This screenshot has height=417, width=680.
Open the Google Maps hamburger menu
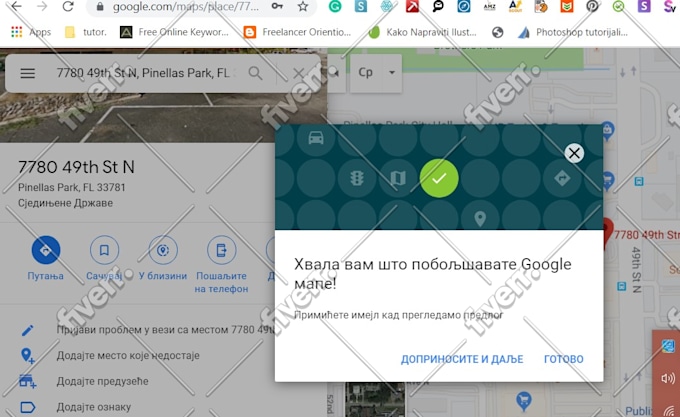(27, 73)
